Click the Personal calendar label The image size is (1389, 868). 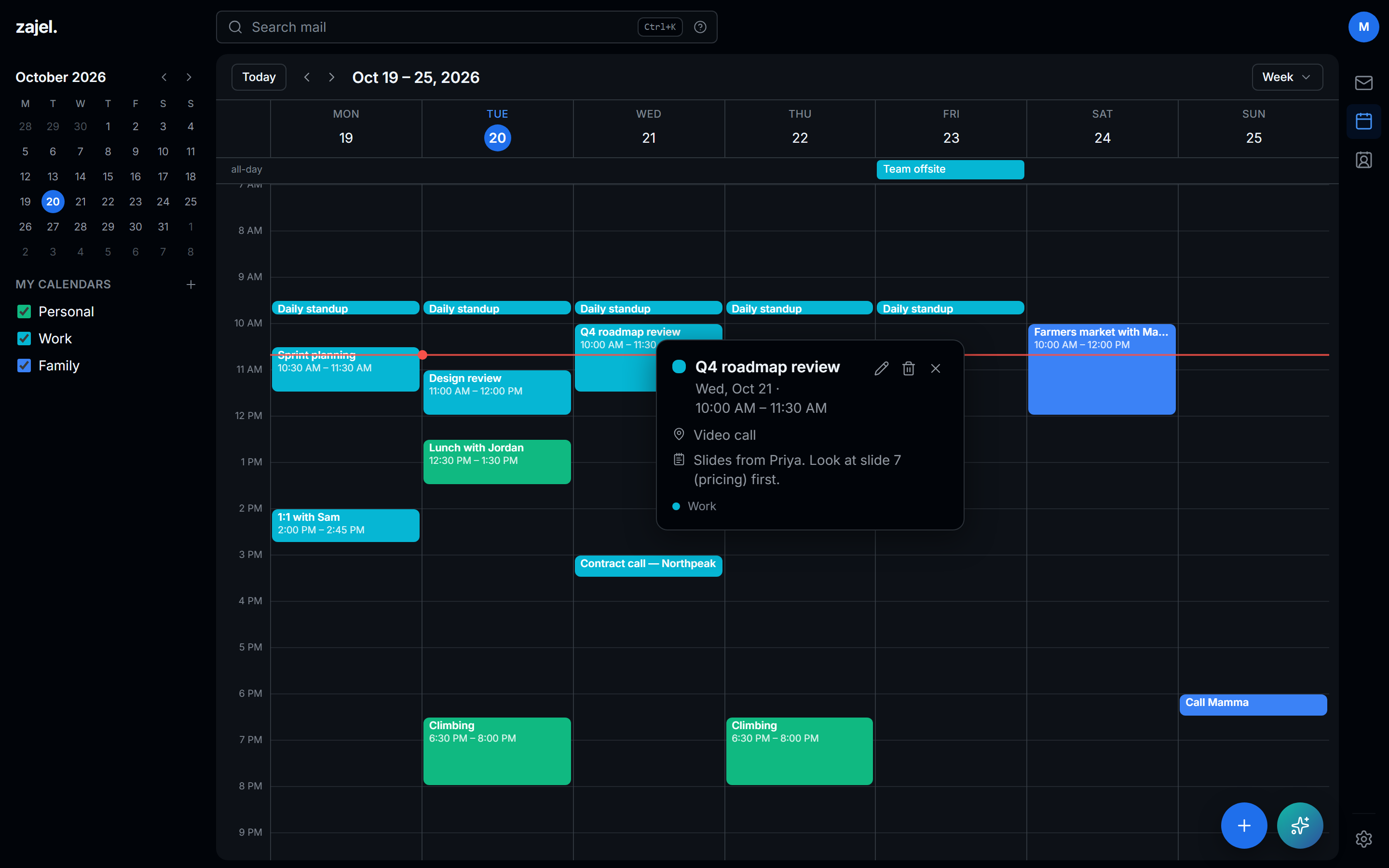tap(66, 312)
